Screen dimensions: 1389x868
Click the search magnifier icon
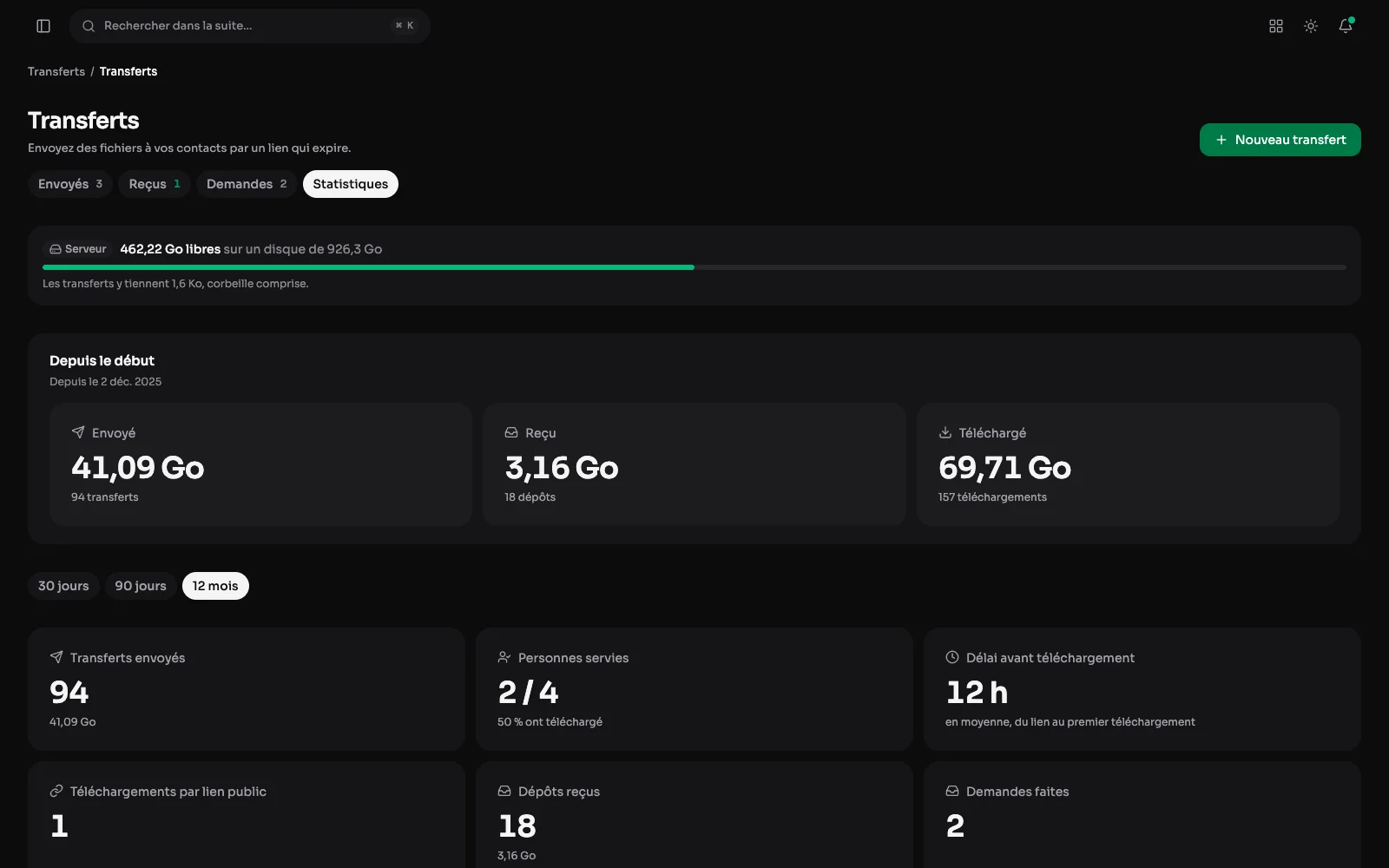[x=89, y=26]
